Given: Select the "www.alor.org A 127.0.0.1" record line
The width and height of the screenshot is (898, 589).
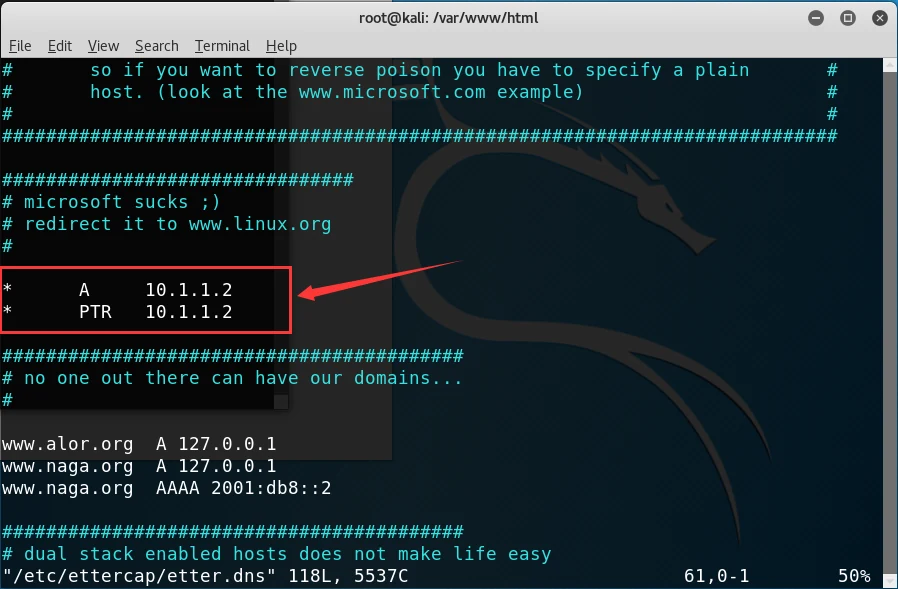Looking at the screenshot, I should point(139,444).
